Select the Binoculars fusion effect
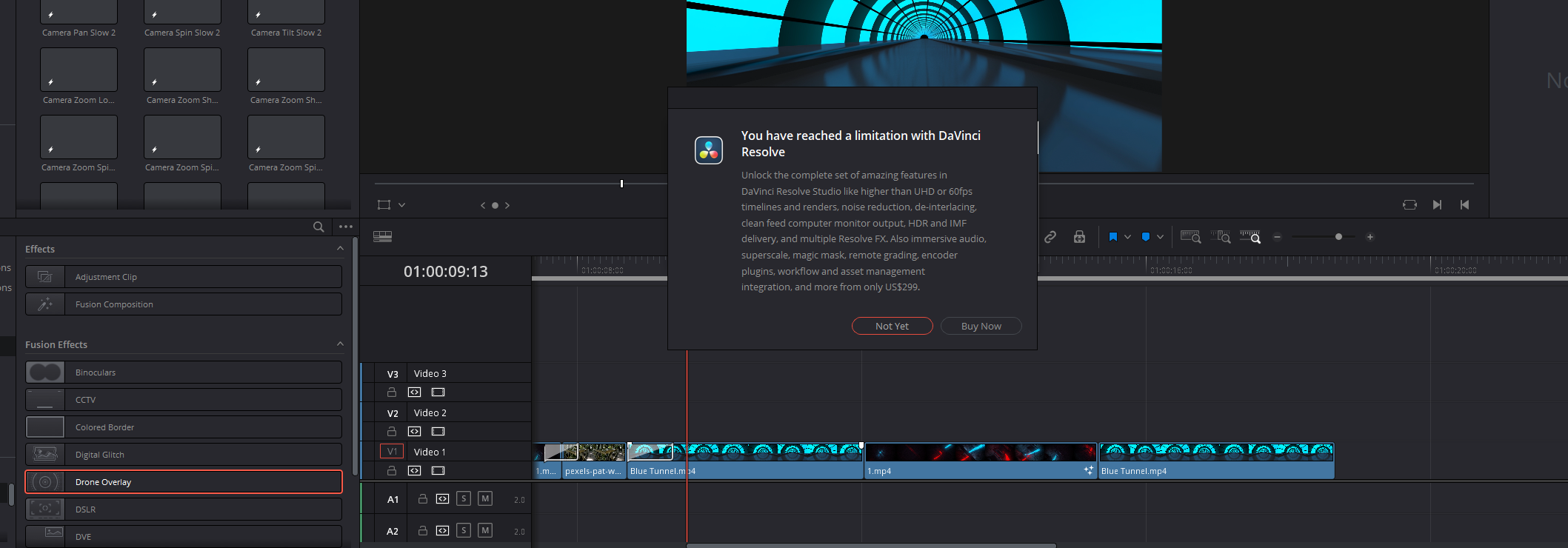This screenshot has width=1568, height=548. pos(184,372)
